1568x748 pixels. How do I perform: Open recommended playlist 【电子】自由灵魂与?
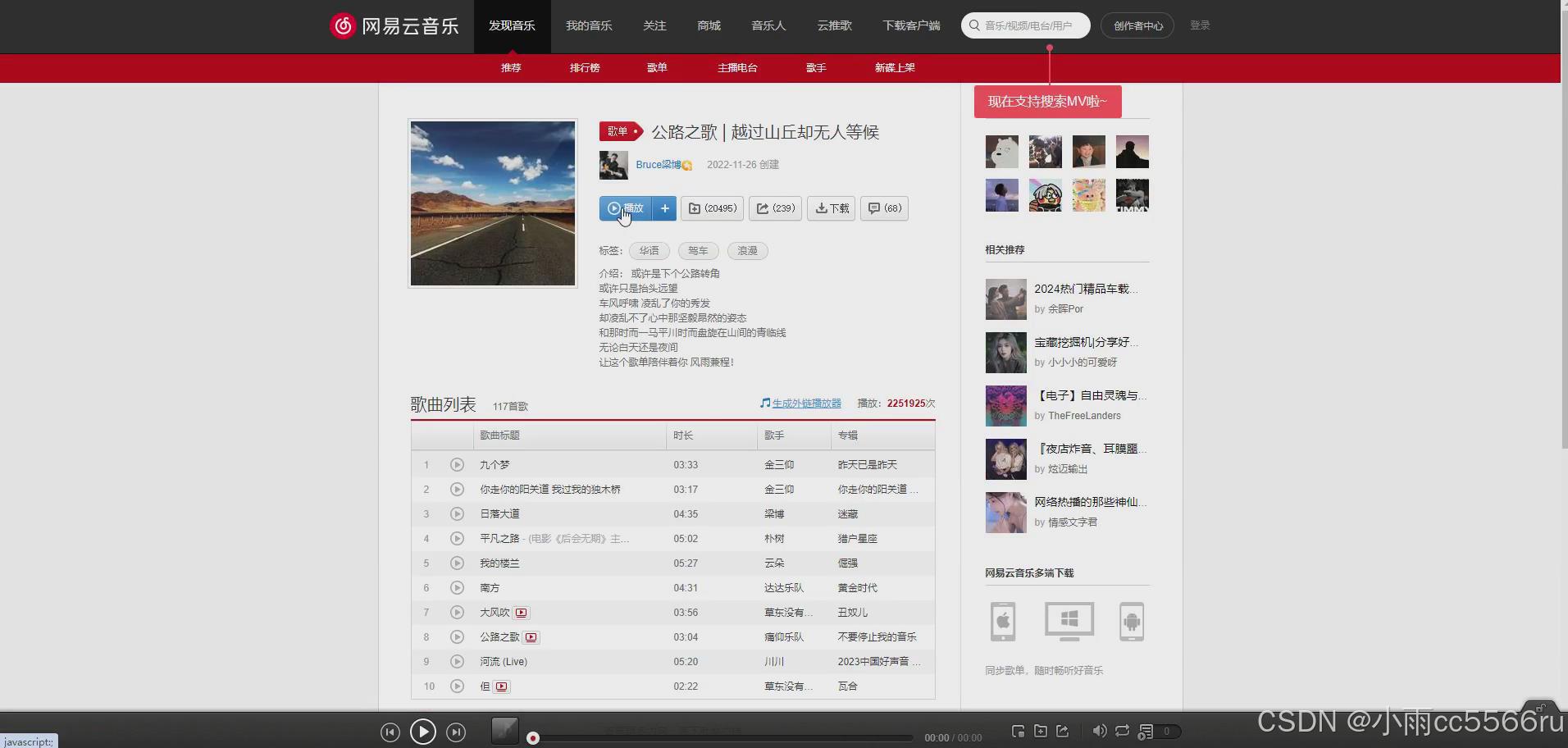click(1091, 395)
